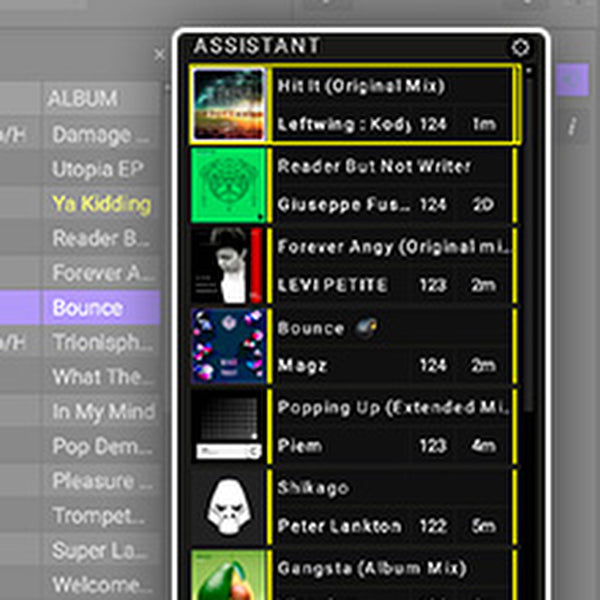Select Super La... album row
Image resolution: width=600 pixels, height=600 pixels.
click(x=101, y=551)
